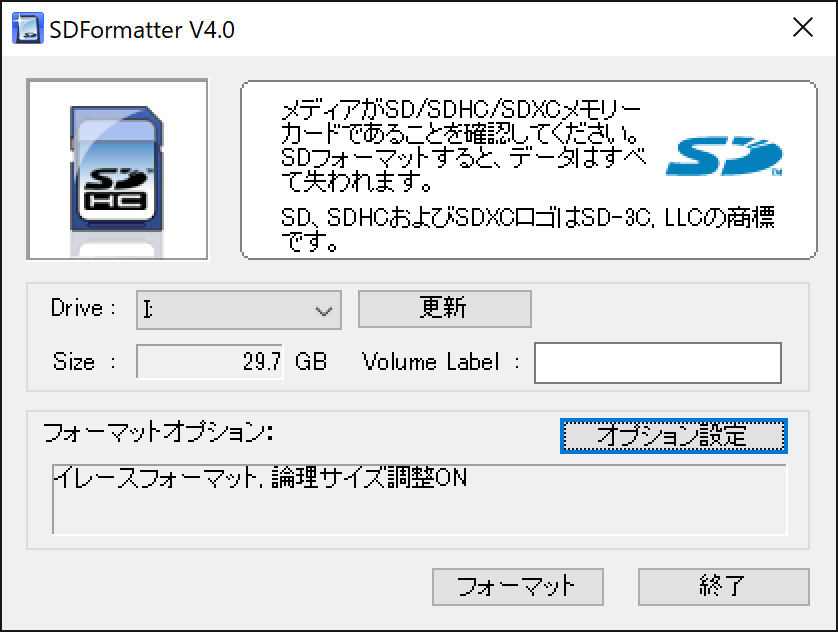Click the Volume Label input field

coord(658,363)
